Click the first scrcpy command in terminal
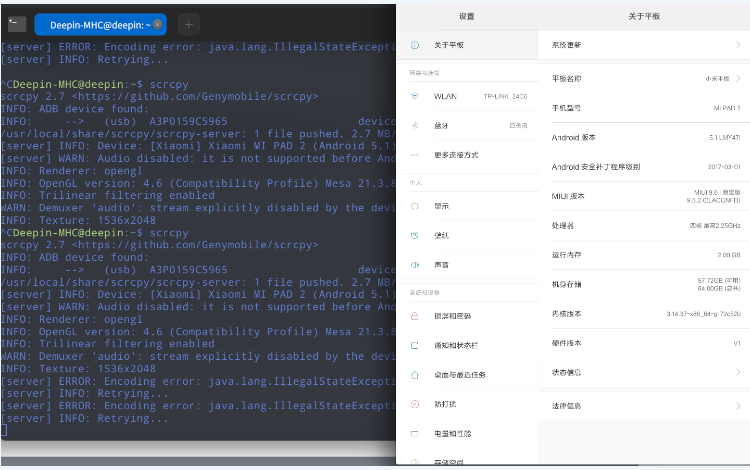The image size is (750, 470). pyautogui.click(x=169, y=84)
